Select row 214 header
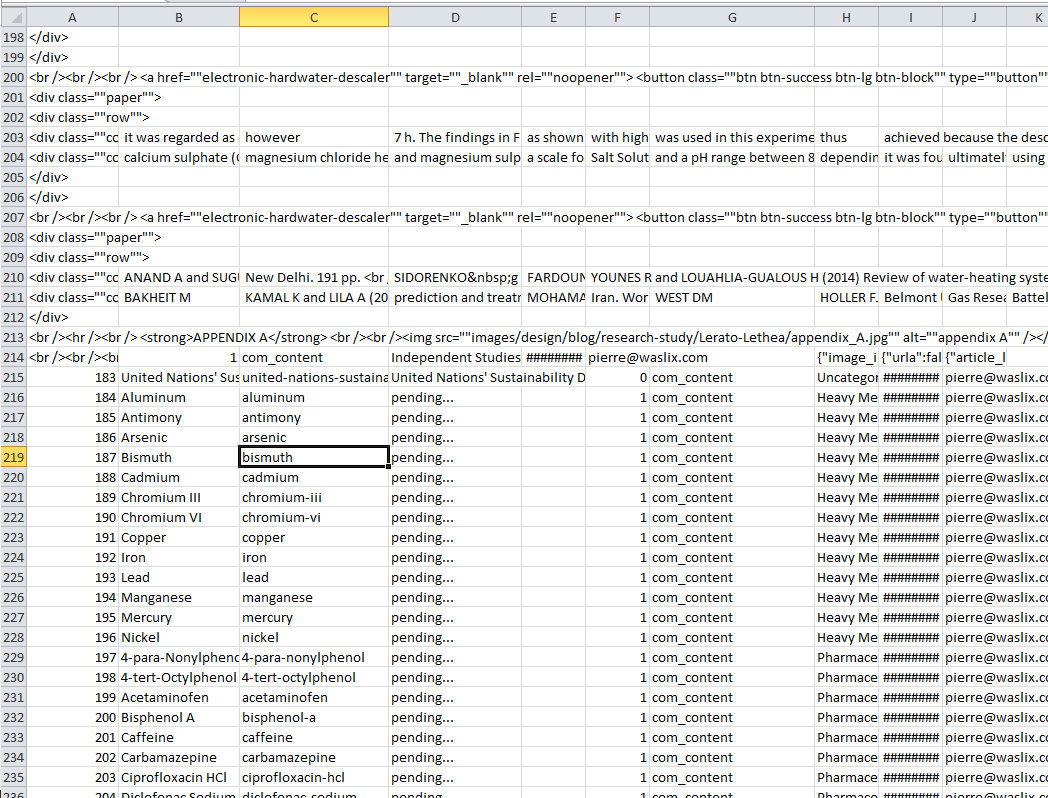This screenshot has width=1048, height=798. [13, 358]
